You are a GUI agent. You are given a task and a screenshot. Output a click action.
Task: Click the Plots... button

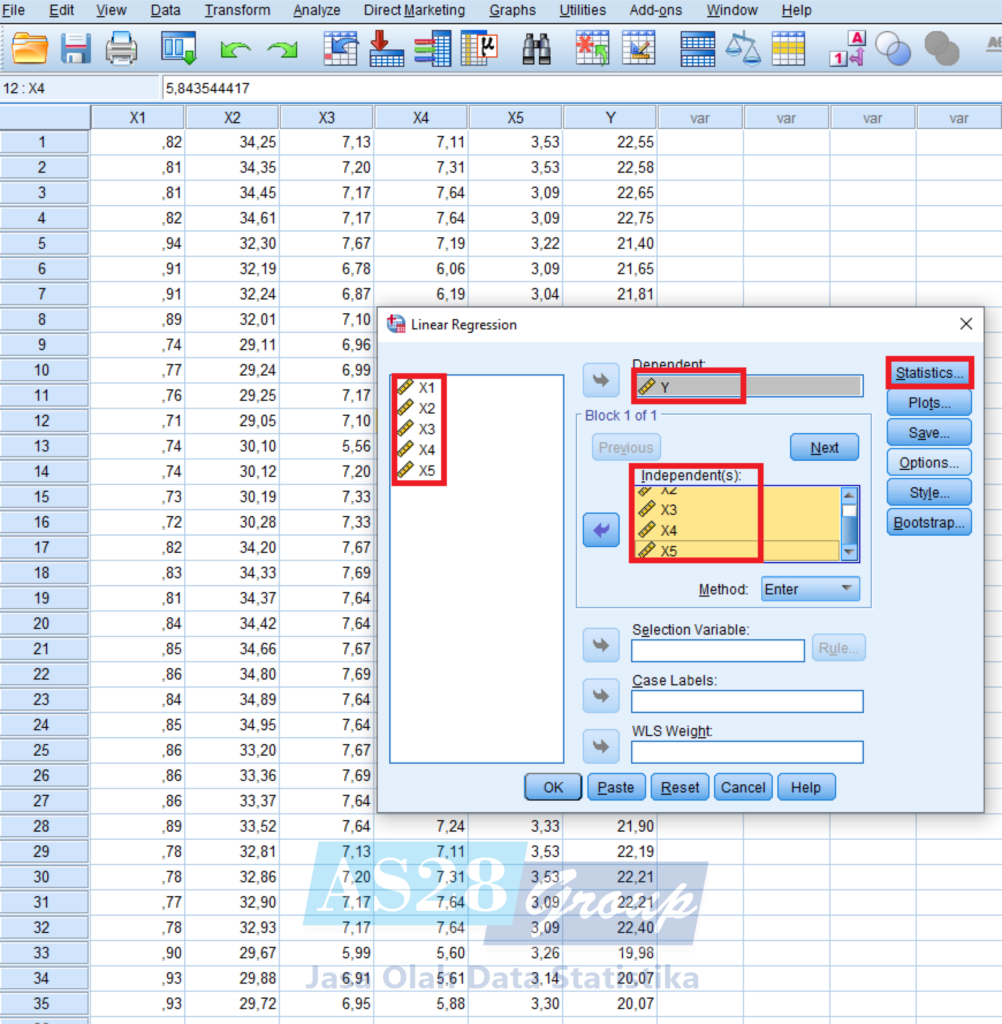pyautogui.click(x=929, y=403)
